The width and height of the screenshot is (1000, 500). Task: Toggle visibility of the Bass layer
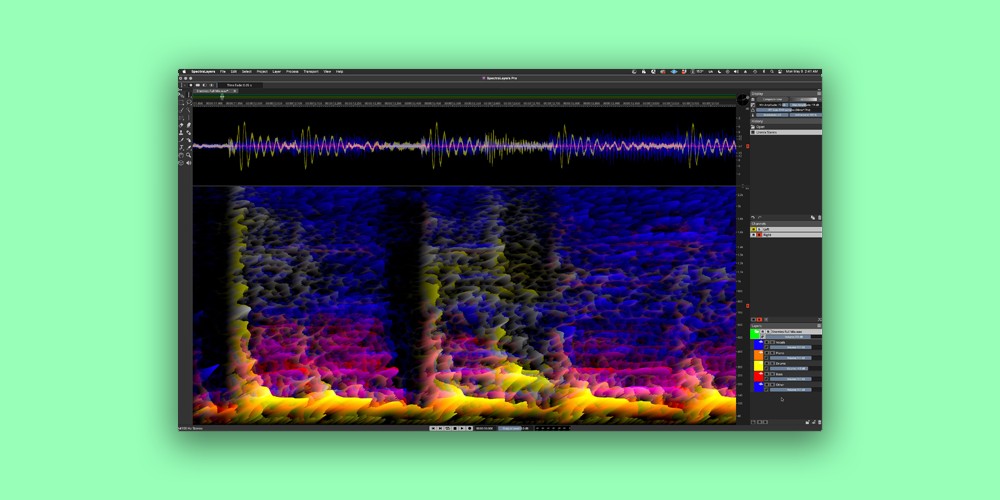767,374
